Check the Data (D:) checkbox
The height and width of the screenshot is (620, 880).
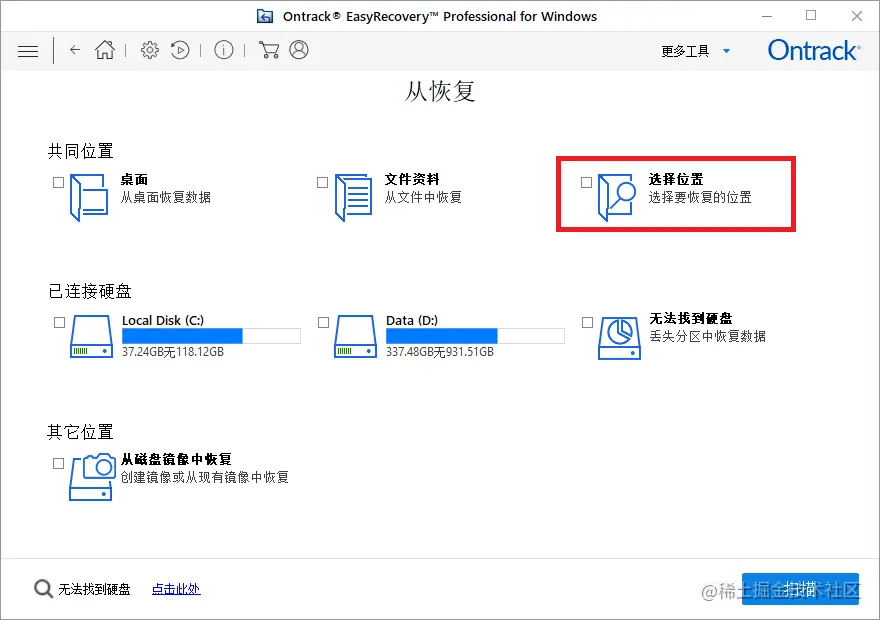coord(323,322)
